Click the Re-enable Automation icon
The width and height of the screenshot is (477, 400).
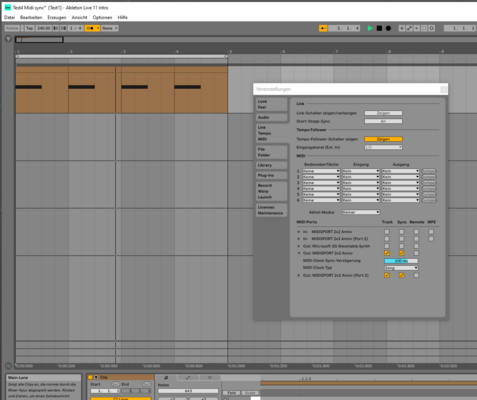417,28
